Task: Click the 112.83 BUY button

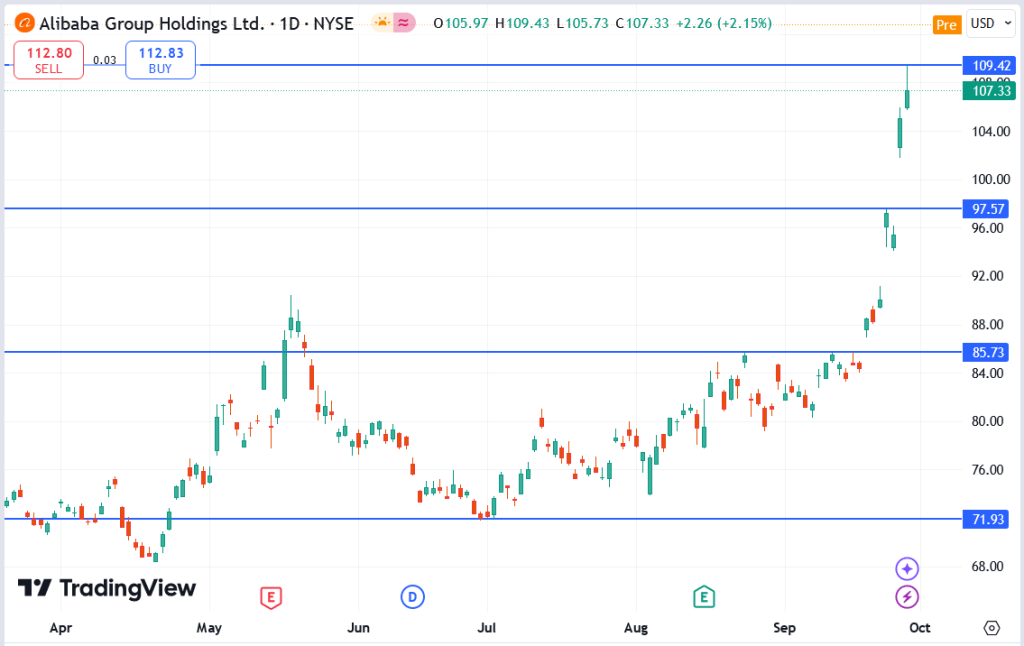Action: click(161, 60)
